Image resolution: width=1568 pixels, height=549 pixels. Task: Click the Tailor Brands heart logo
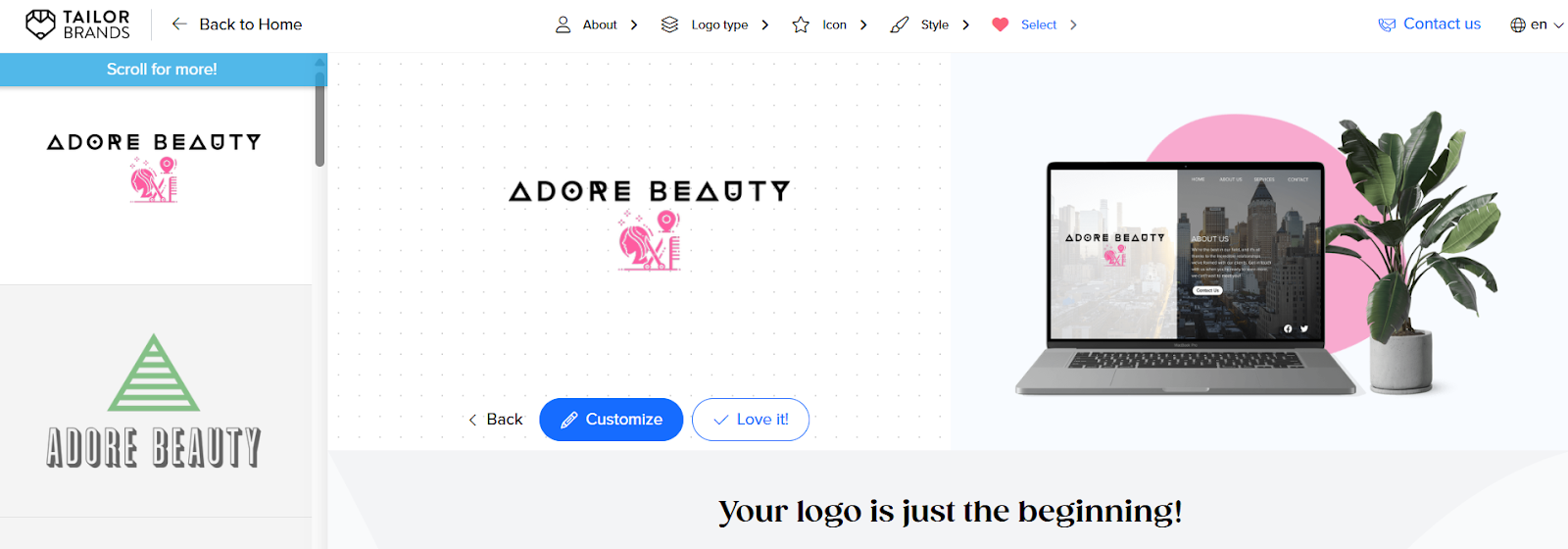tap(40, 25)
